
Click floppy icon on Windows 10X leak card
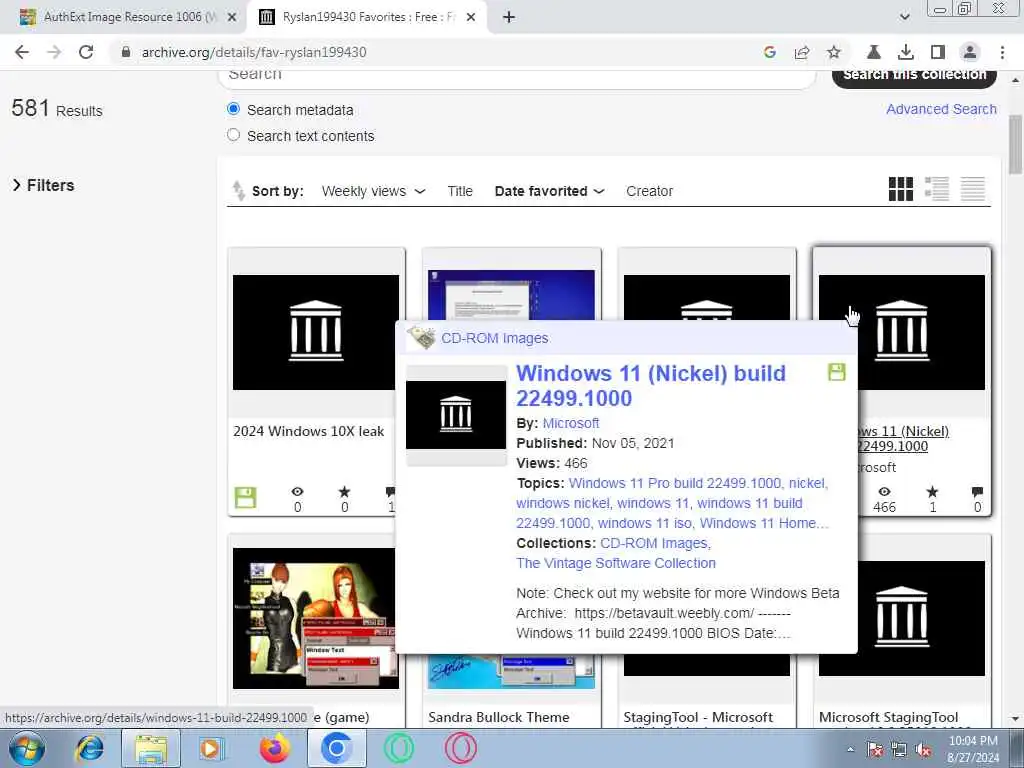pyautogui.click(x=246, y=498)
